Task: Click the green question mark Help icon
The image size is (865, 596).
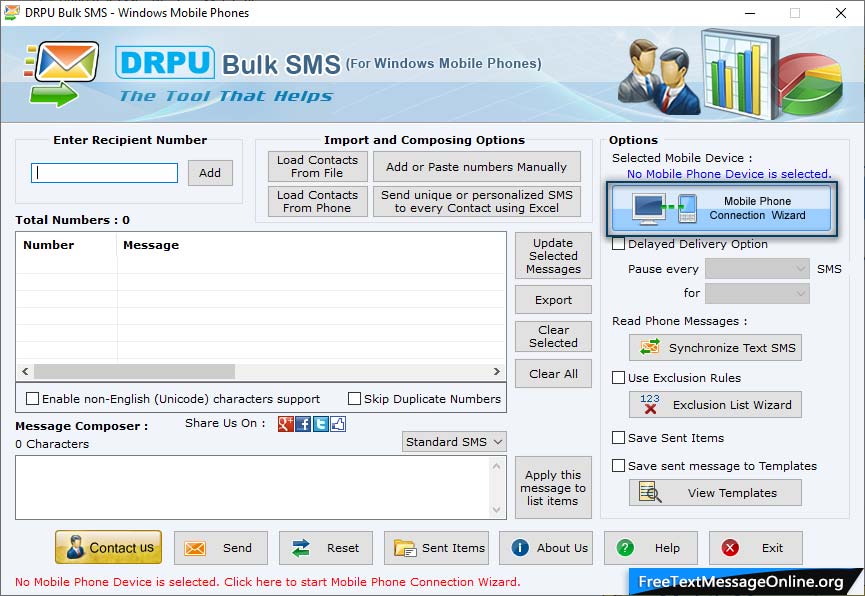Action: 625,547
